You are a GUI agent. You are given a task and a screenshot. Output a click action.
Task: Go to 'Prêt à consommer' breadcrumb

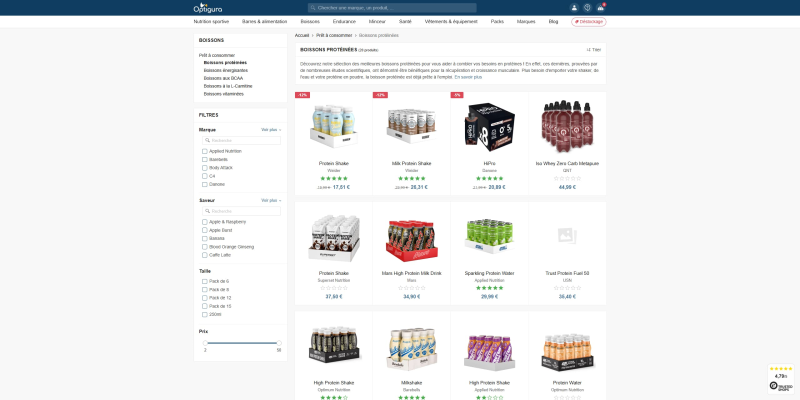[334, 36]
